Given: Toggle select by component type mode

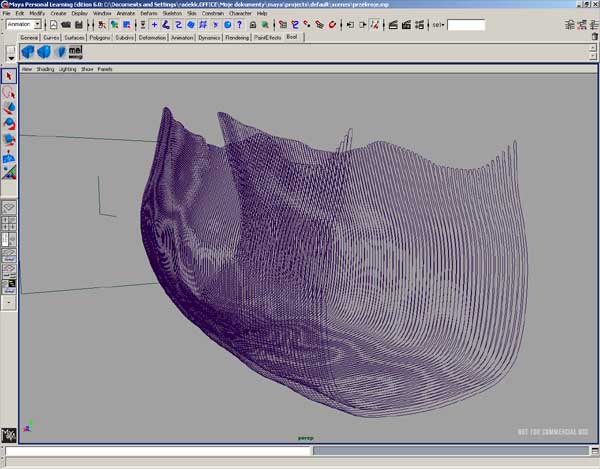Looking at the screenshot, I should click(127, 25).
